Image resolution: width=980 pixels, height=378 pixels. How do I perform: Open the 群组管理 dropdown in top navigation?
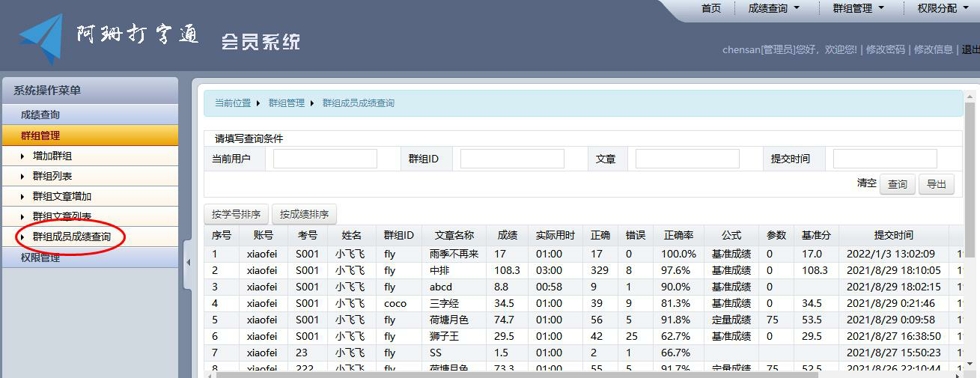859,9
